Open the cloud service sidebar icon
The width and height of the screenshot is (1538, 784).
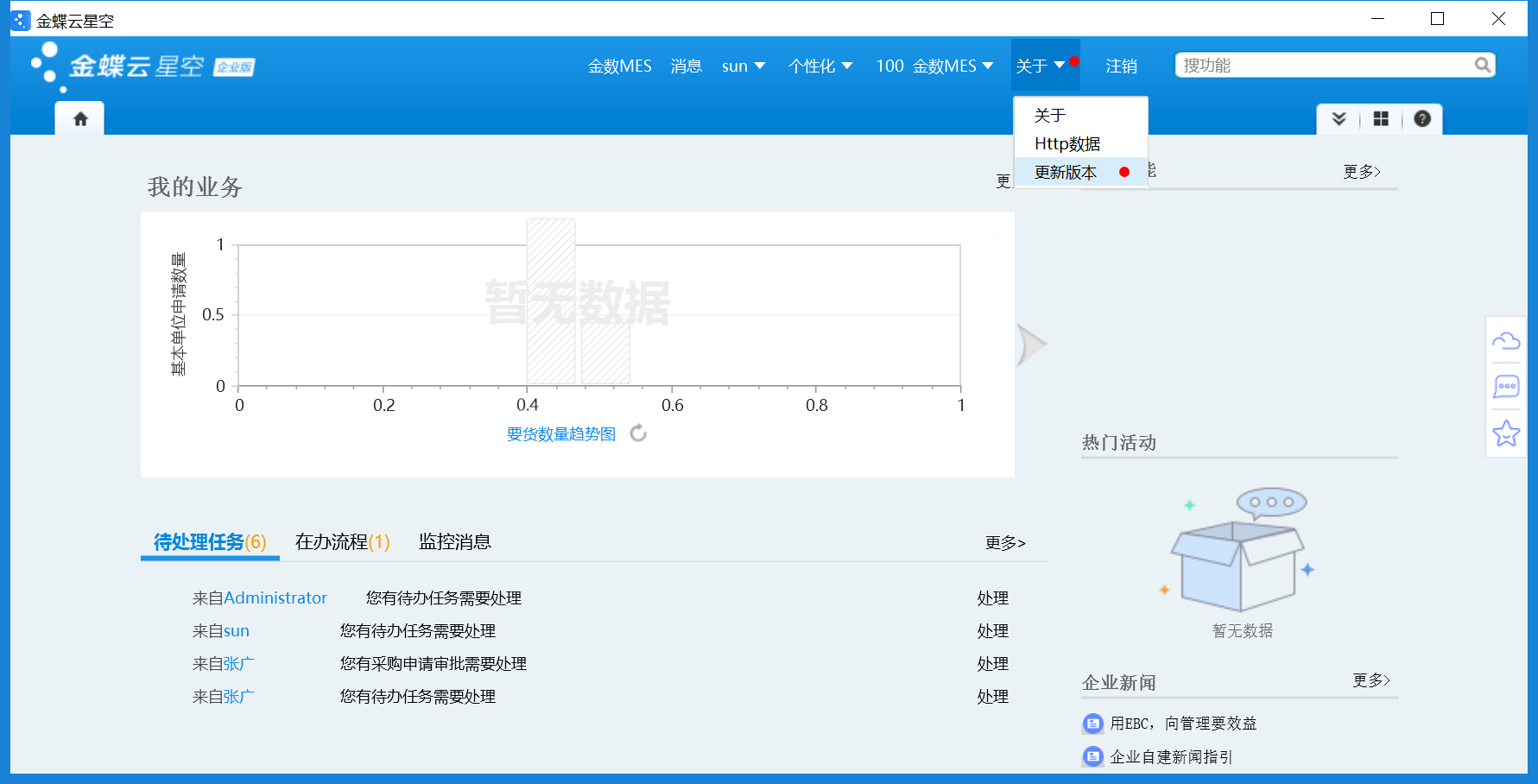coord(1506,341)
